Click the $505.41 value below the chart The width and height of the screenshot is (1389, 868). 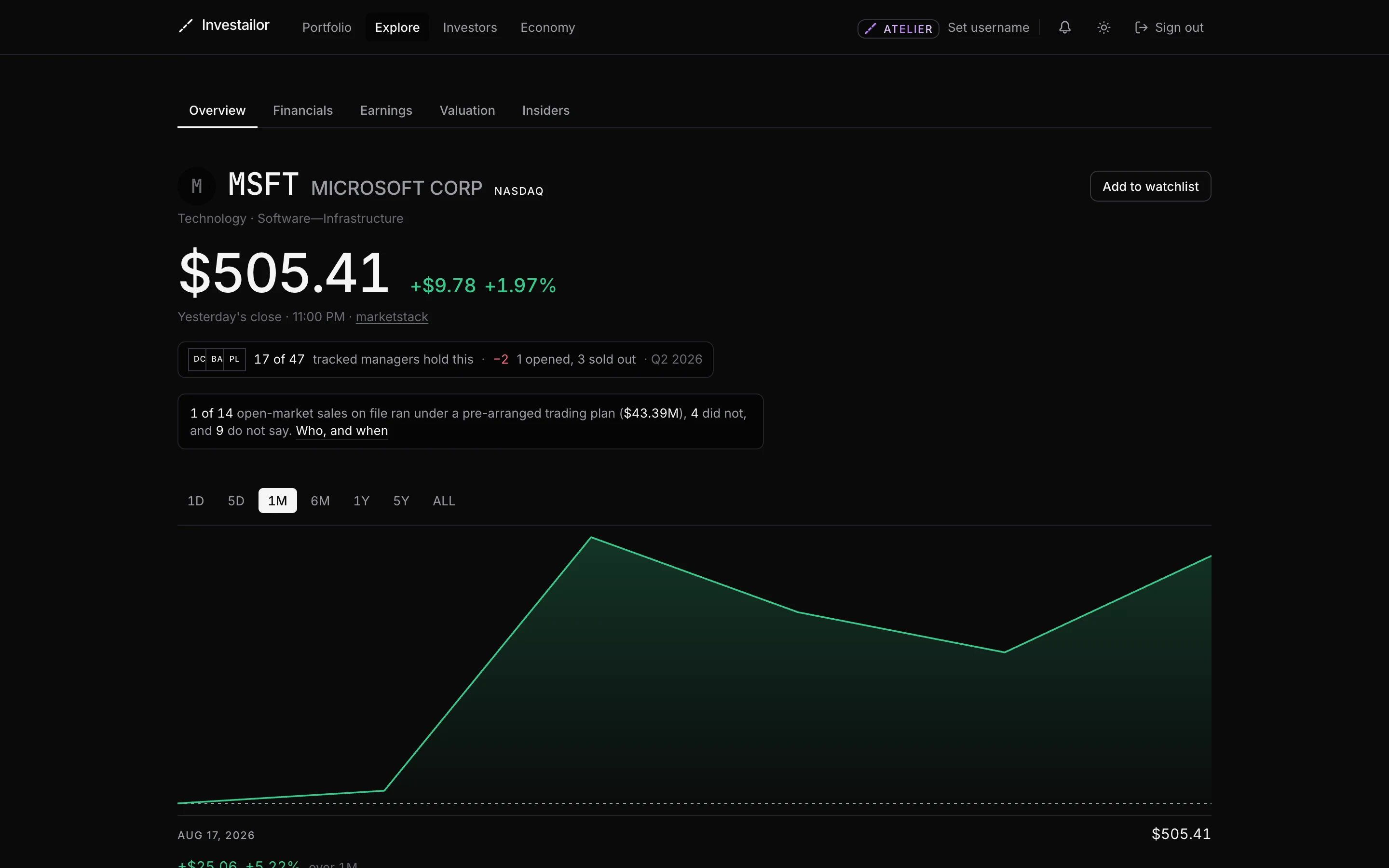coord(1181,834)
